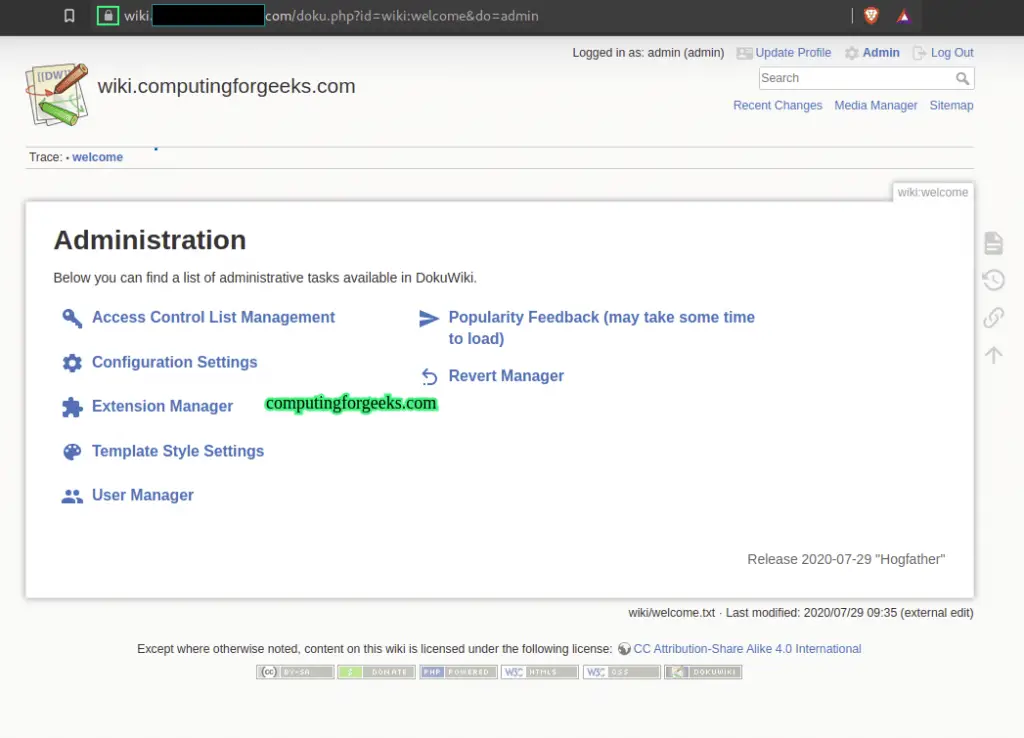Click the Administration heading
This screenshot has height=738, width=1024.
coord(150,240)
